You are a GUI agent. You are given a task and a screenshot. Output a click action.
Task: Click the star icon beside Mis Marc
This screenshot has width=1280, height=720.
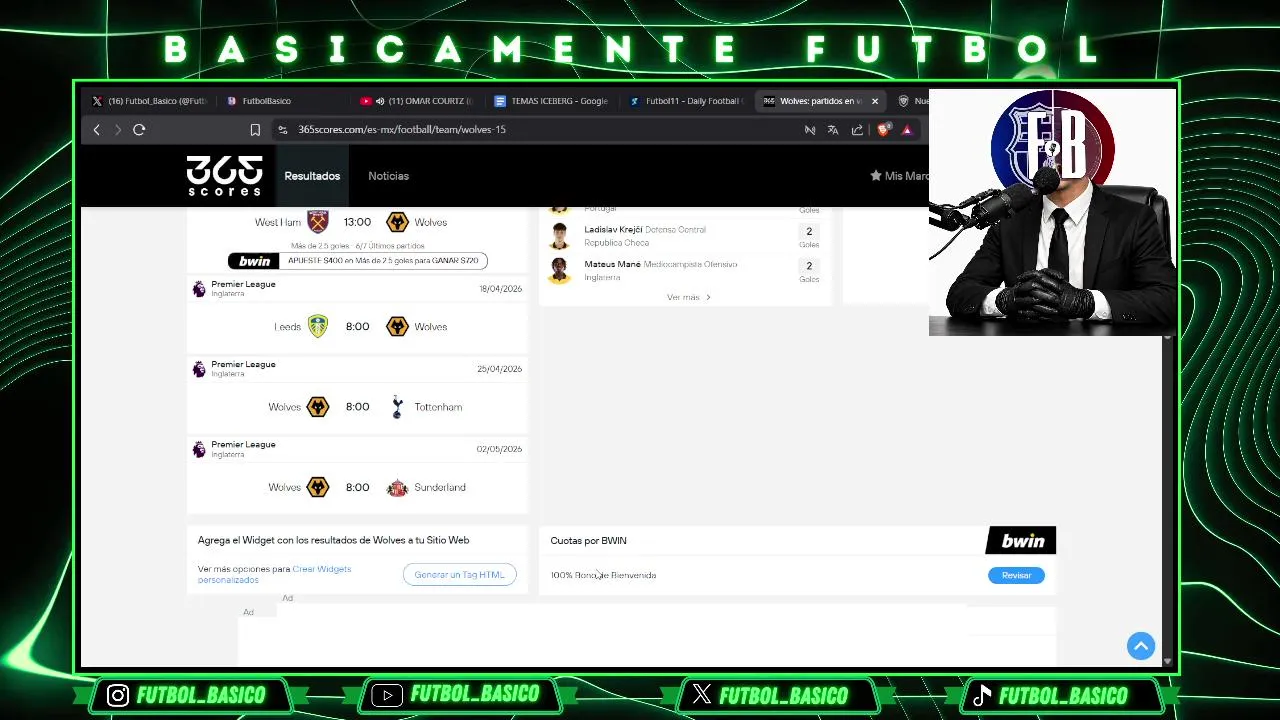[876, 176]
